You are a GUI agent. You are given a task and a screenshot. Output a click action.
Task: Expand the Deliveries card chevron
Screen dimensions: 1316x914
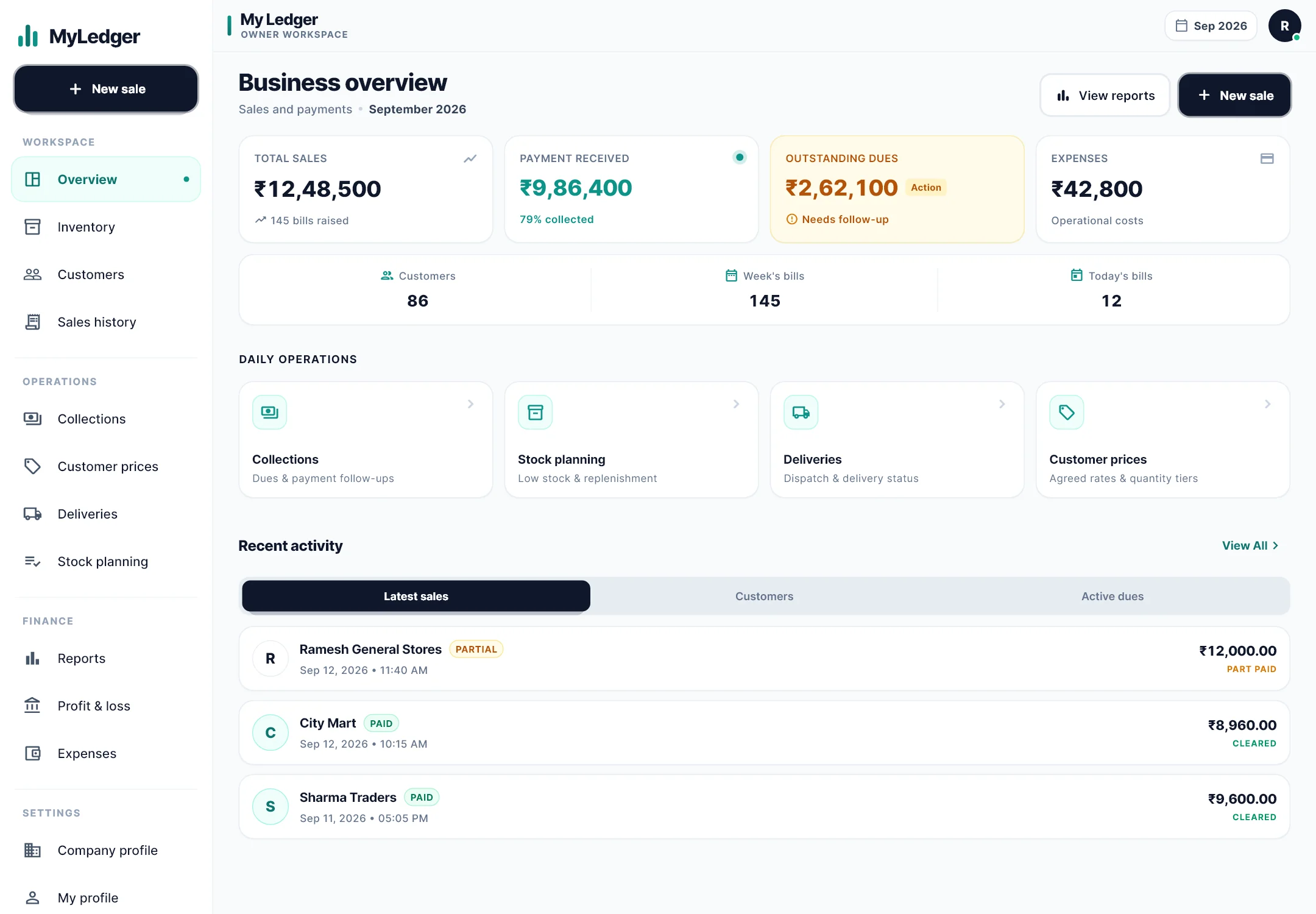coord(1002,404)
